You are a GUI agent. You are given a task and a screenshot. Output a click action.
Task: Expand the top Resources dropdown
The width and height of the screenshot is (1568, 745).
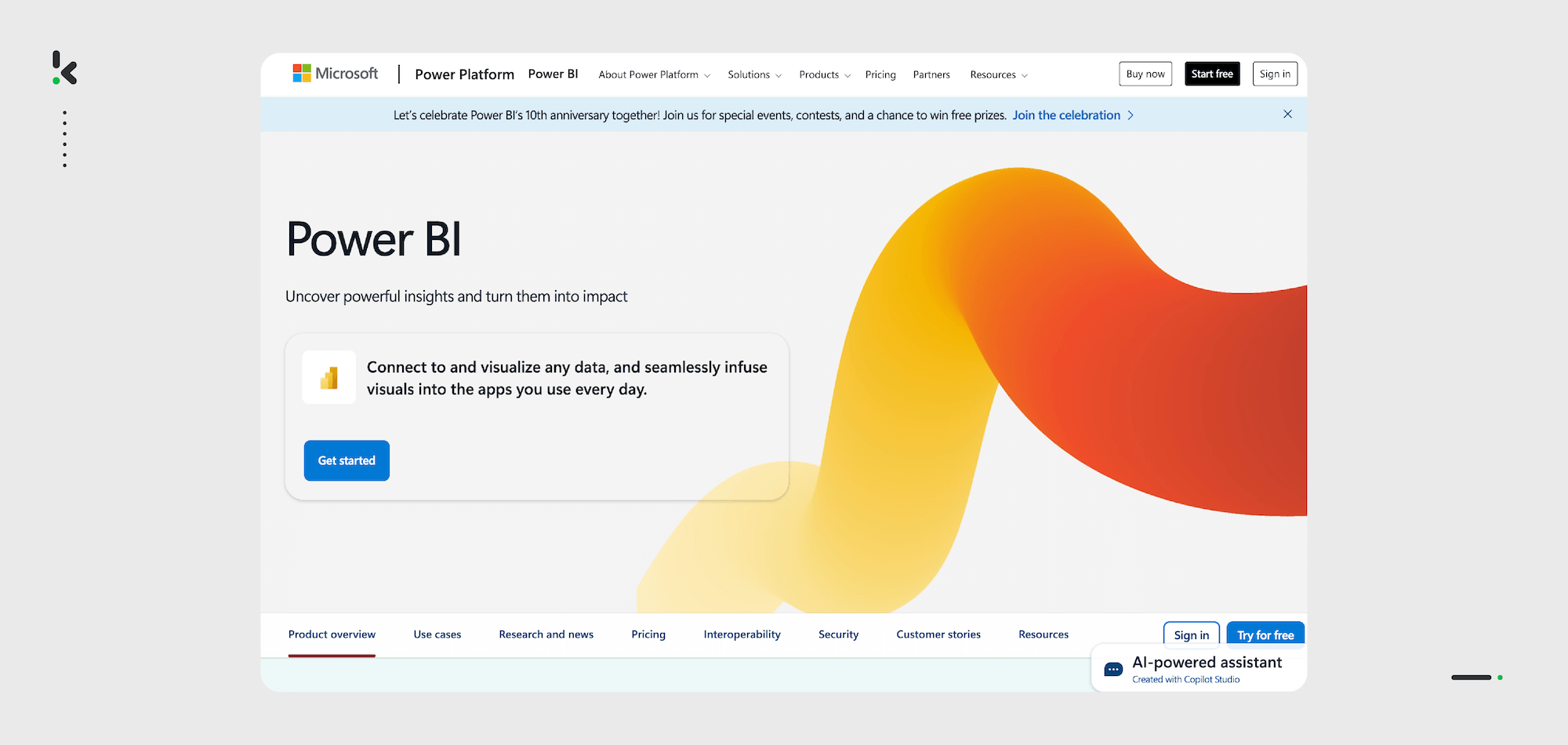999,74
